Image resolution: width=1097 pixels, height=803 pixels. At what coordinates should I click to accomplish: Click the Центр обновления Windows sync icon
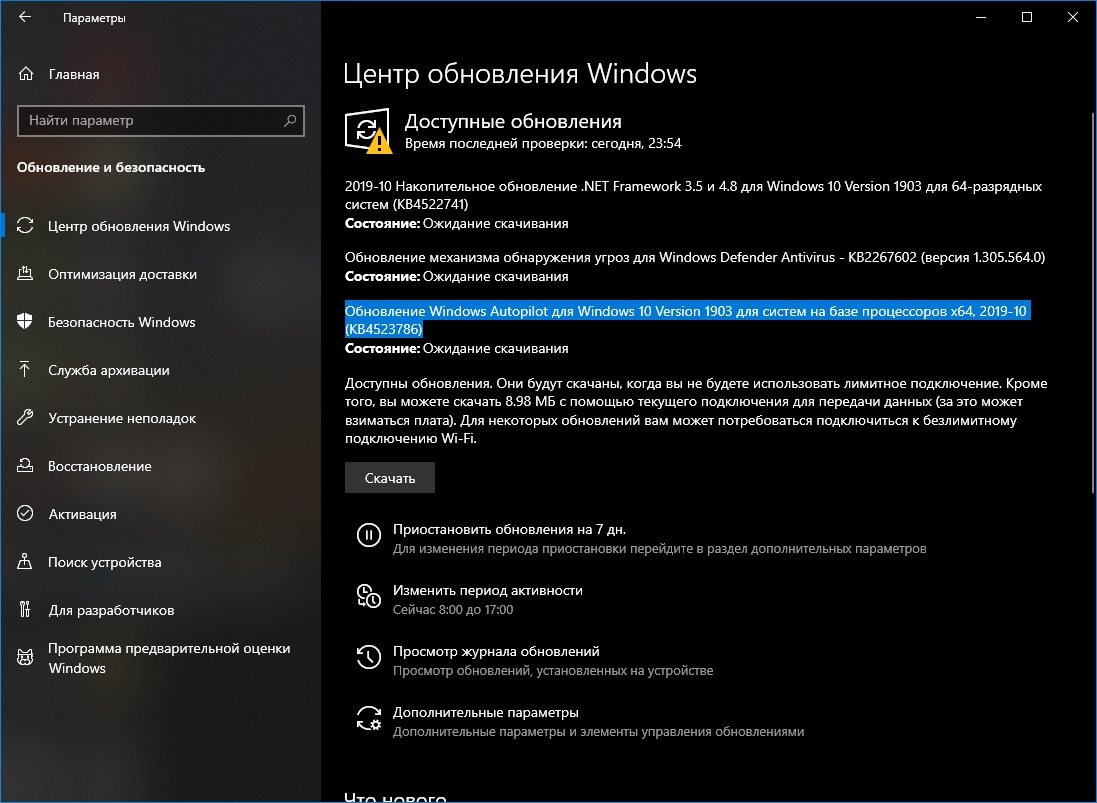pos(25,225)
